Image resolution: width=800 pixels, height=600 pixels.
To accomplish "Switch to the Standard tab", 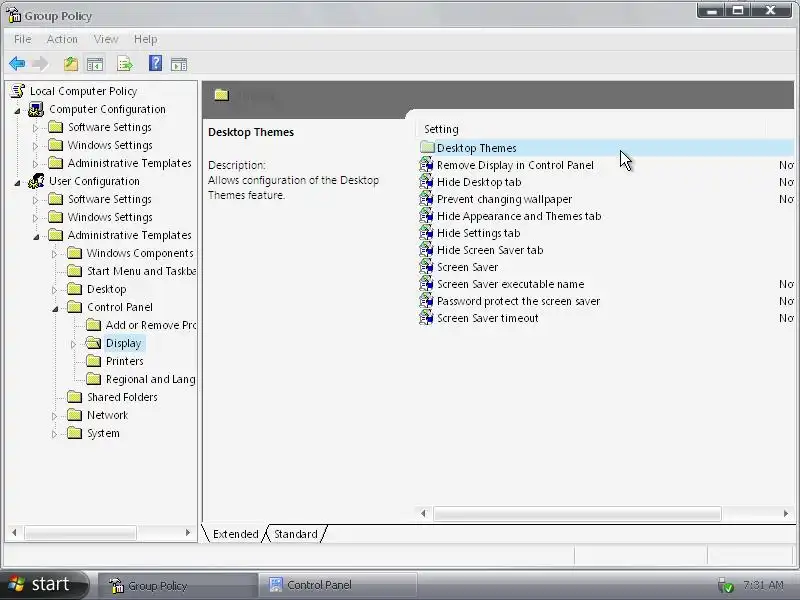I will pos(296,534).
